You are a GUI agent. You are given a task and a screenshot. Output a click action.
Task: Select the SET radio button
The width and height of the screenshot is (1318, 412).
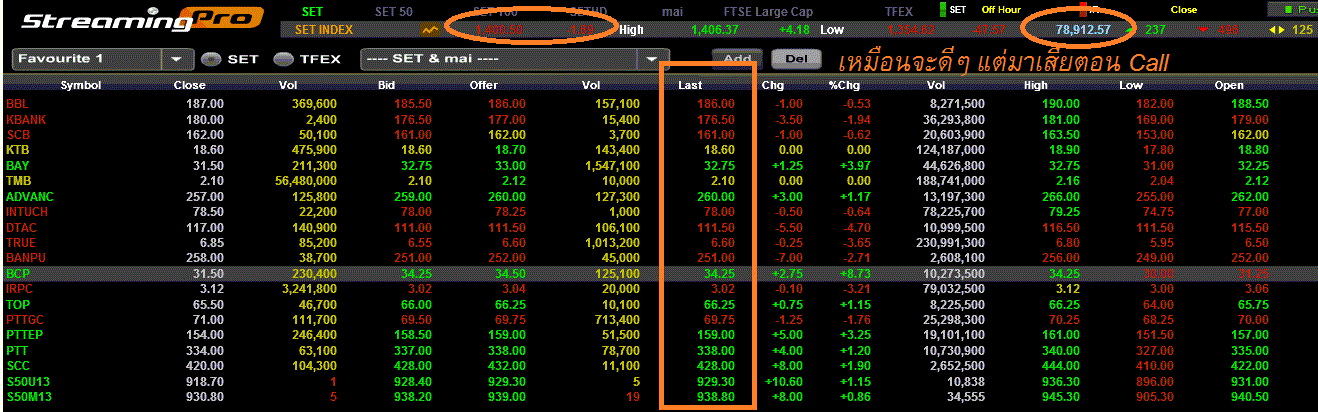210,59
